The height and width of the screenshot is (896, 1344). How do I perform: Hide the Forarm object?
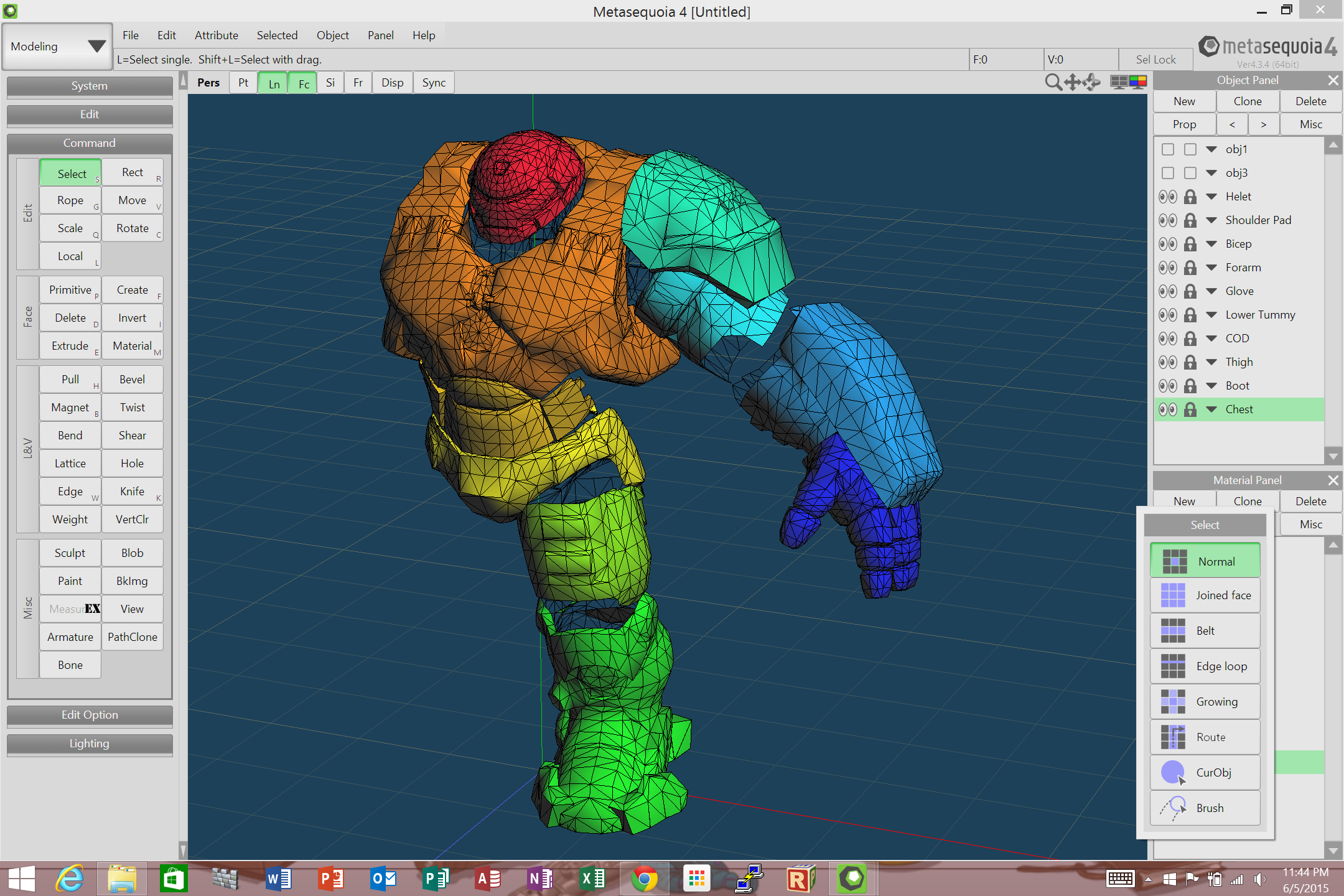coord(1168,268)
